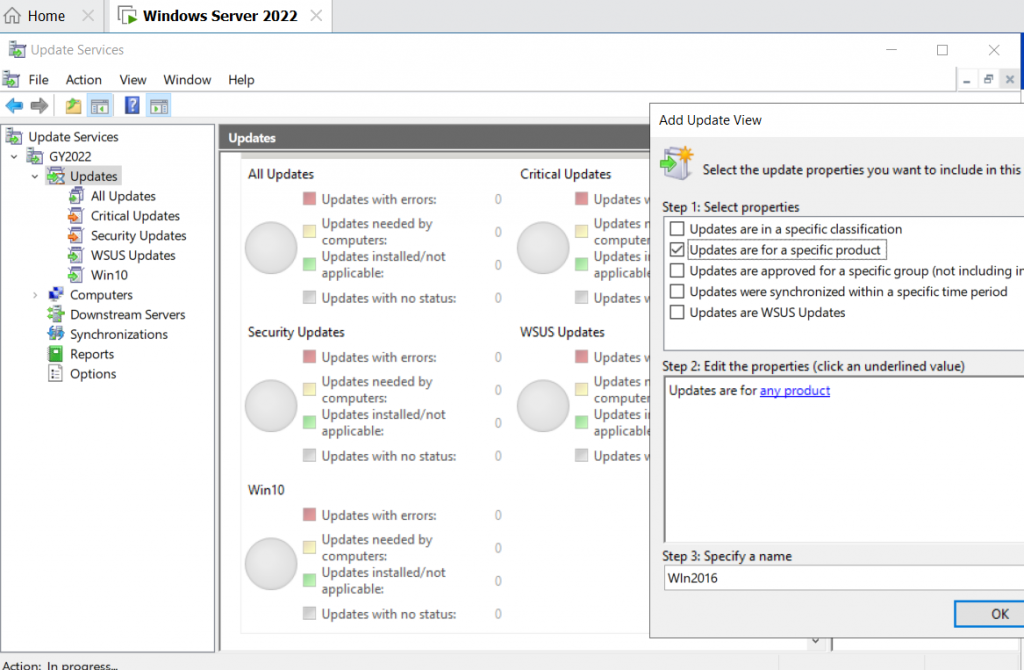Switch to the Home tab
Viewport: 1024px width, 670px height.
46,16
